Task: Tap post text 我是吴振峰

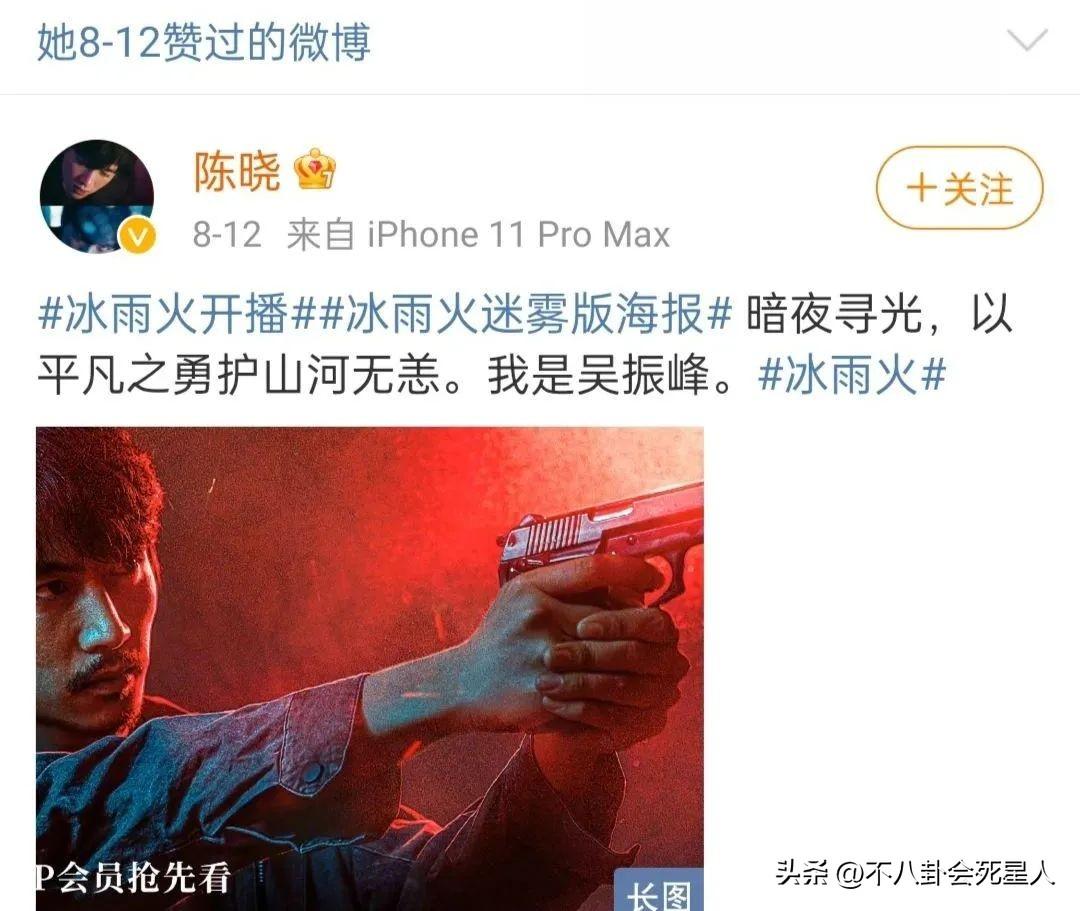Action: 598,376
